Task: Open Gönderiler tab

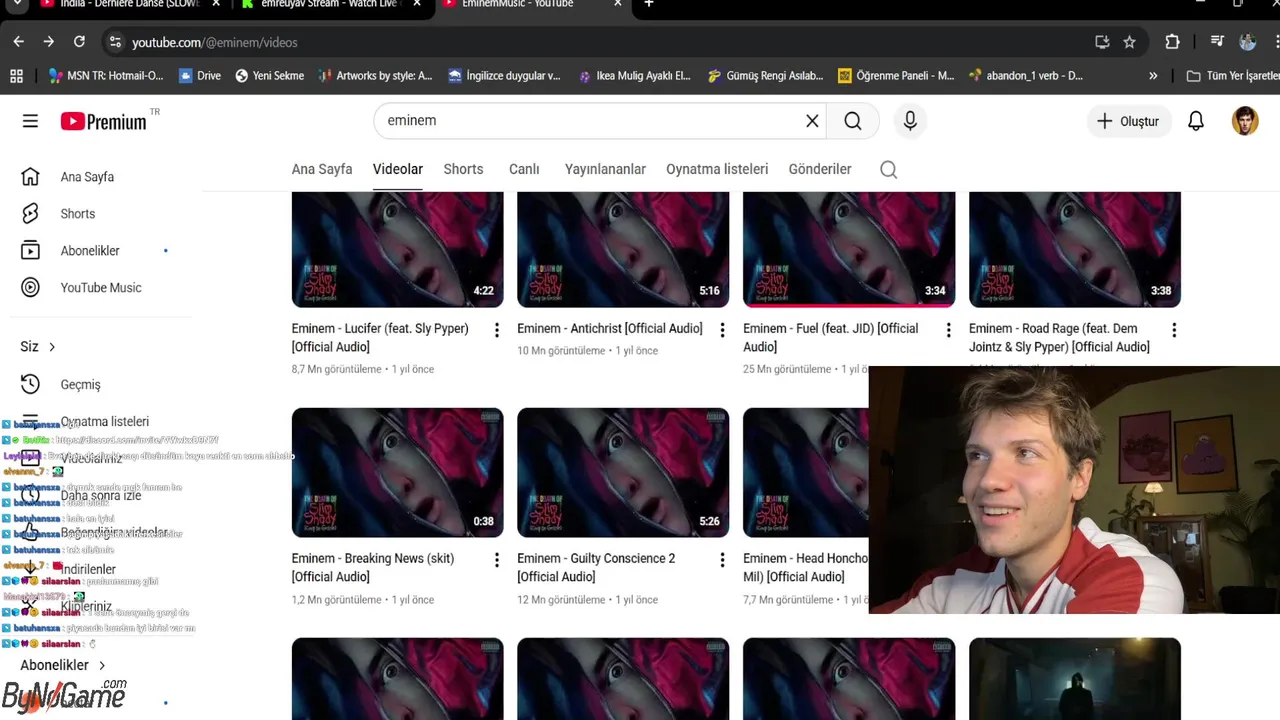Action: (x=820, y=169)
